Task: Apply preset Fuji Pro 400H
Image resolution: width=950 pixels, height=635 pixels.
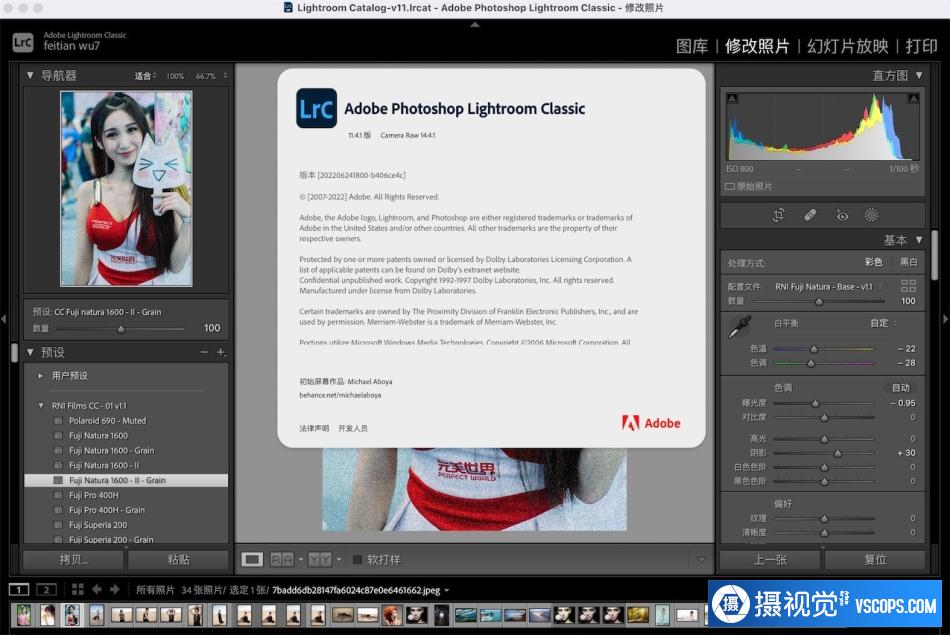Action: (94, 495)
